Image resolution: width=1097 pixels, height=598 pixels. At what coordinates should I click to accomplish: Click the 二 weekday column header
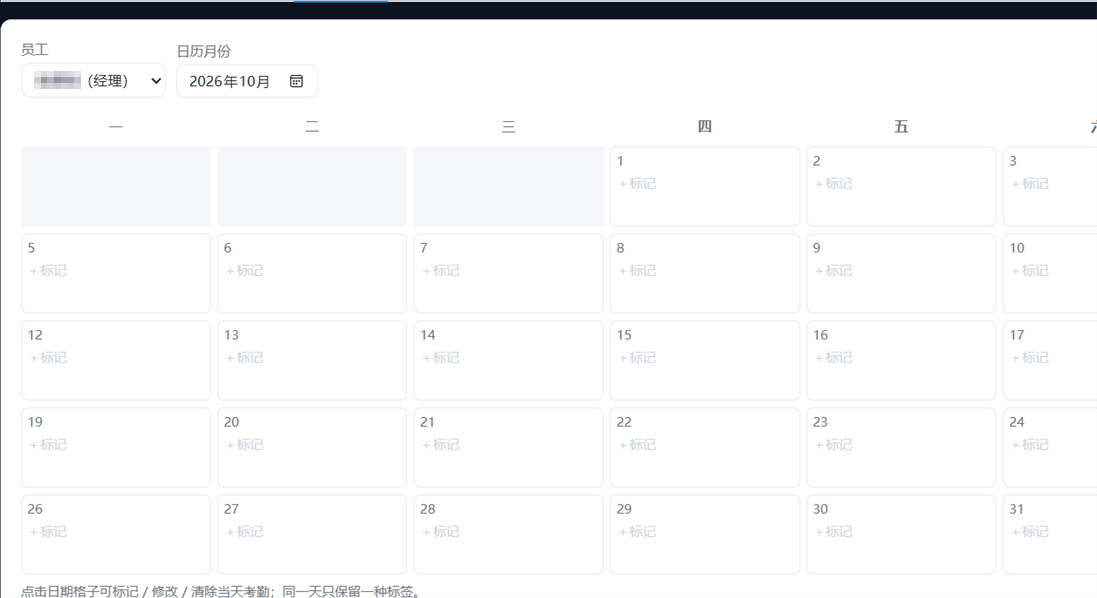pyautogui.click(x=312, y=127)
